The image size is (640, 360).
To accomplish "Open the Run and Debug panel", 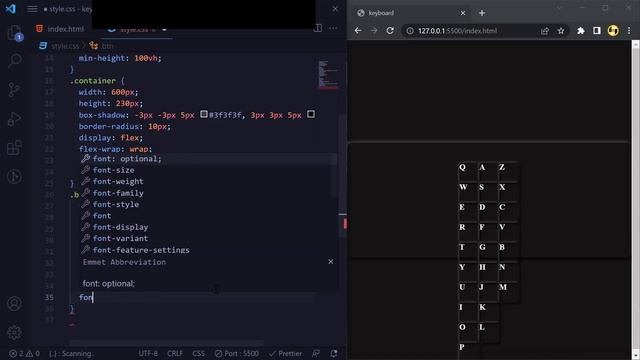I will coord(15,119).
